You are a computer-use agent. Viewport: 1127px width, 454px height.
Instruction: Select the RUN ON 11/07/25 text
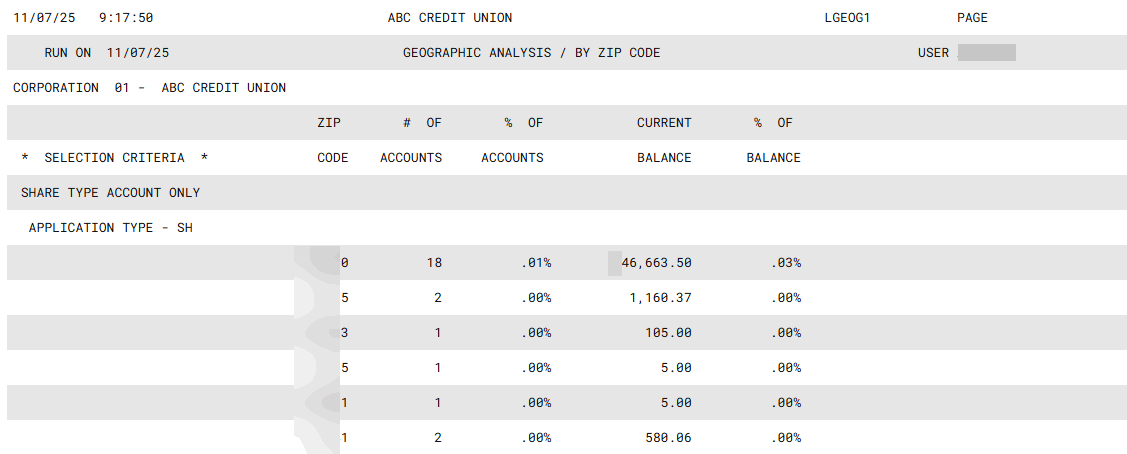(107, 53)
